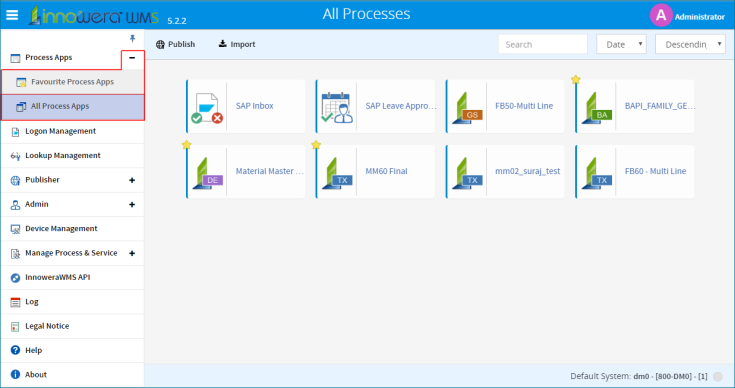Collapse the Process Apps section
Image resolution: width=735 pixels, height=388 pixels.
coord(132,58)
